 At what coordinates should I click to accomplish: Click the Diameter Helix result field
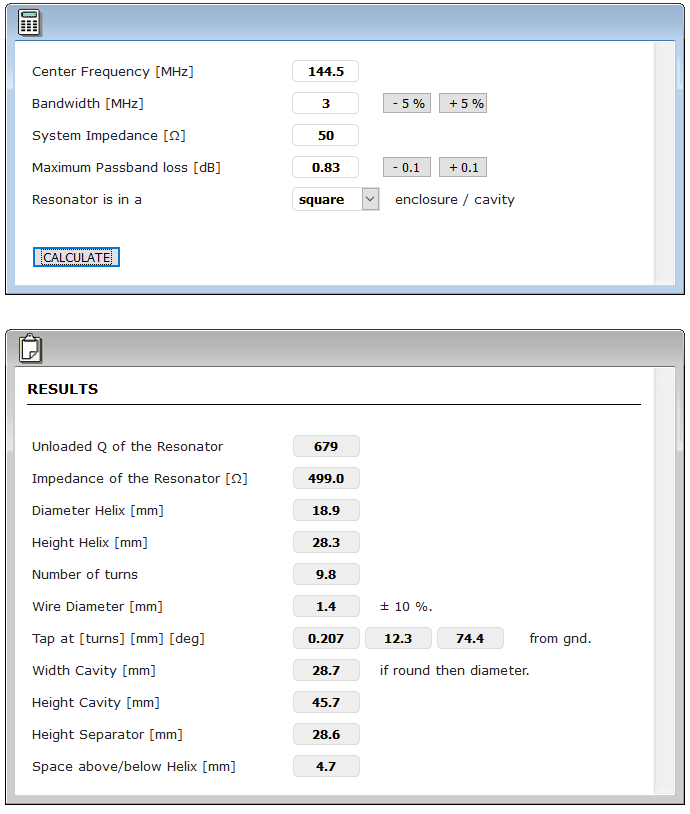pyautogui.click(x=326, y=510)
